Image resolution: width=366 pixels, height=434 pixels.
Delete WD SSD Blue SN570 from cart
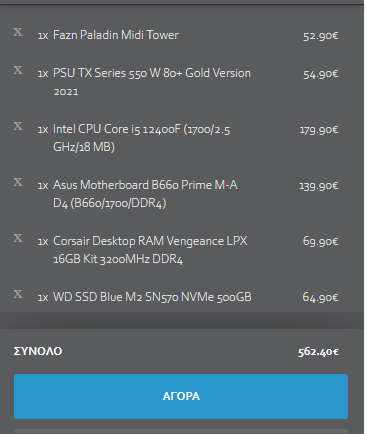pos(18,294)
